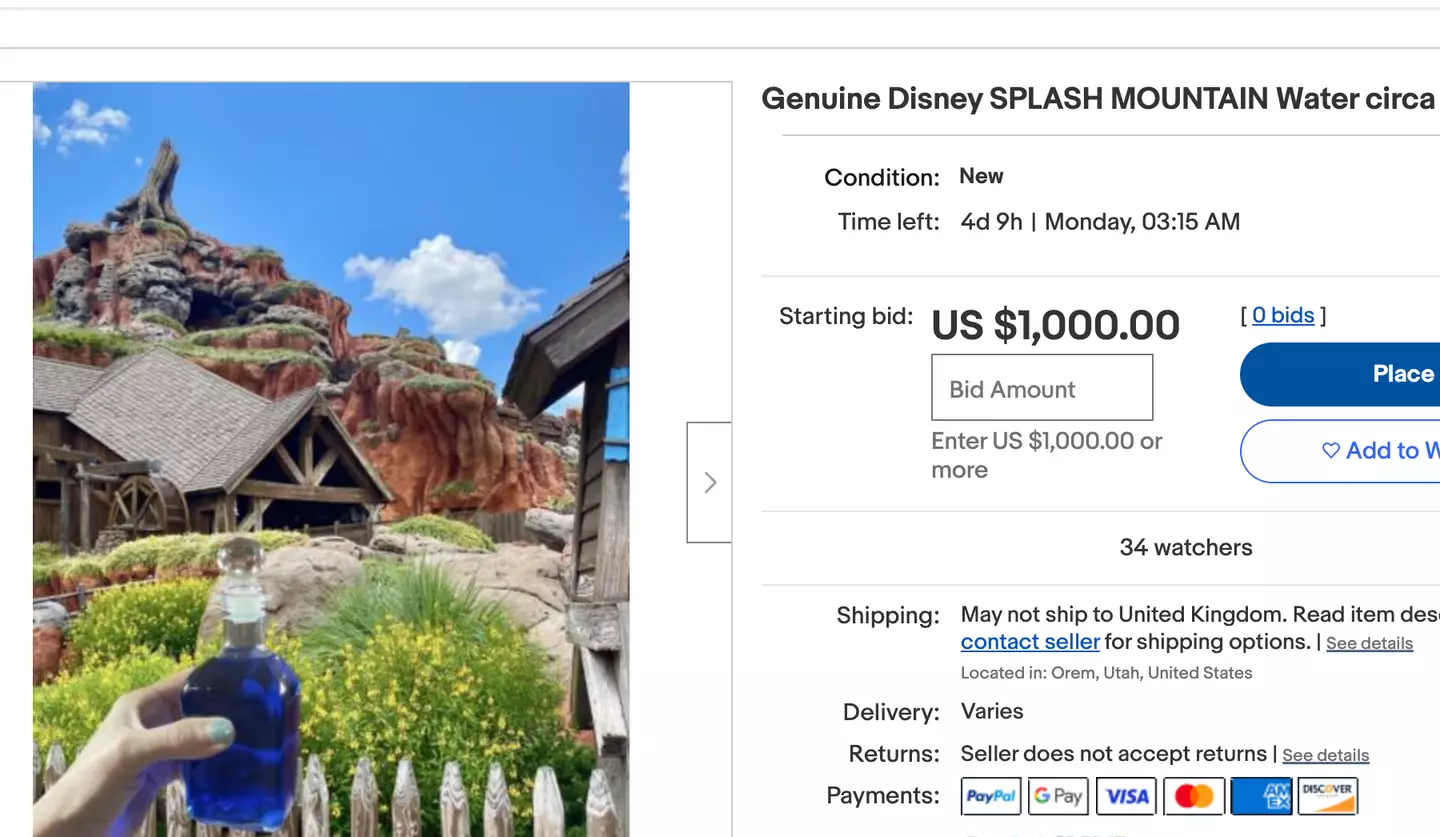Click the 34 watchers text
Screen dimensions: 1440x837
tap(1185, 547)
